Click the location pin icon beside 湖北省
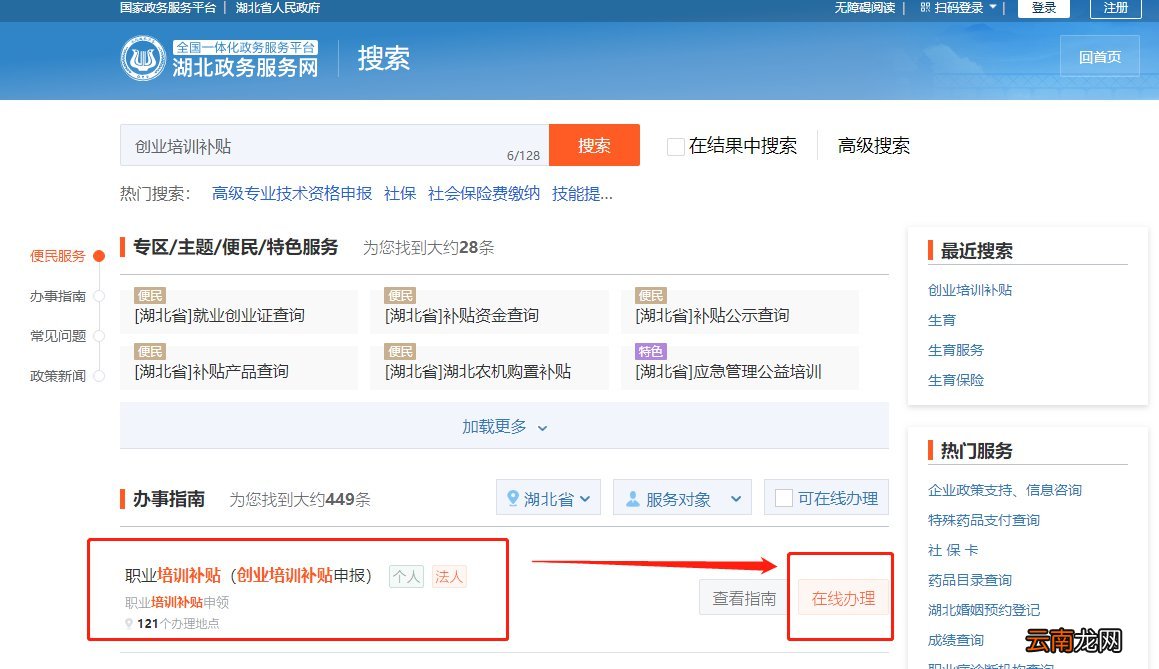 click(x=512, y=498)
